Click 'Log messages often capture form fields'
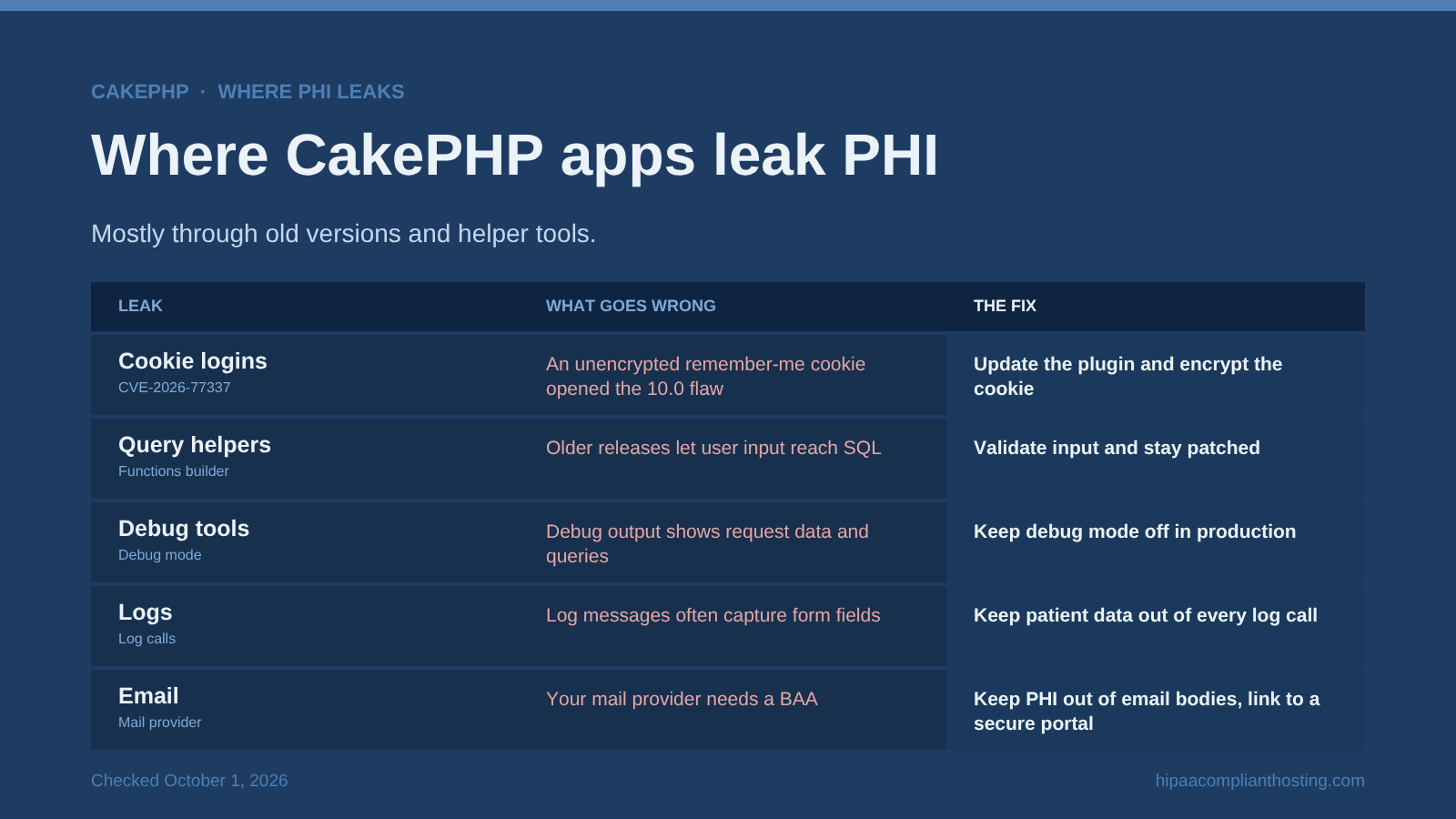The image size is (1456, 819). click(x=713, y=615)
